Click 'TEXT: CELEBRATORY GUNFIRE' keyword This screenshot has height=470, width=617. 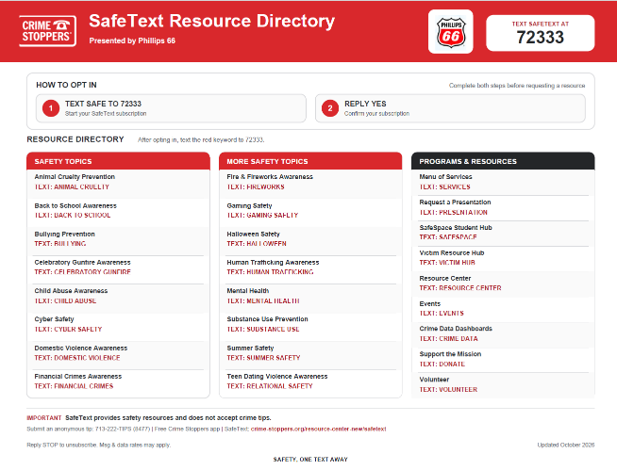tap(83, 272)
